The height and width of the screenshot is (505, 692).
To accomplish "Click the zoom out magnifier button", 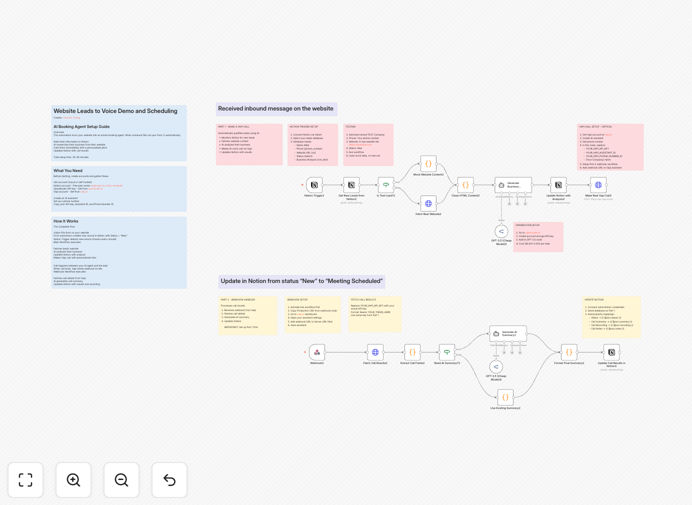I will (121, 480).
